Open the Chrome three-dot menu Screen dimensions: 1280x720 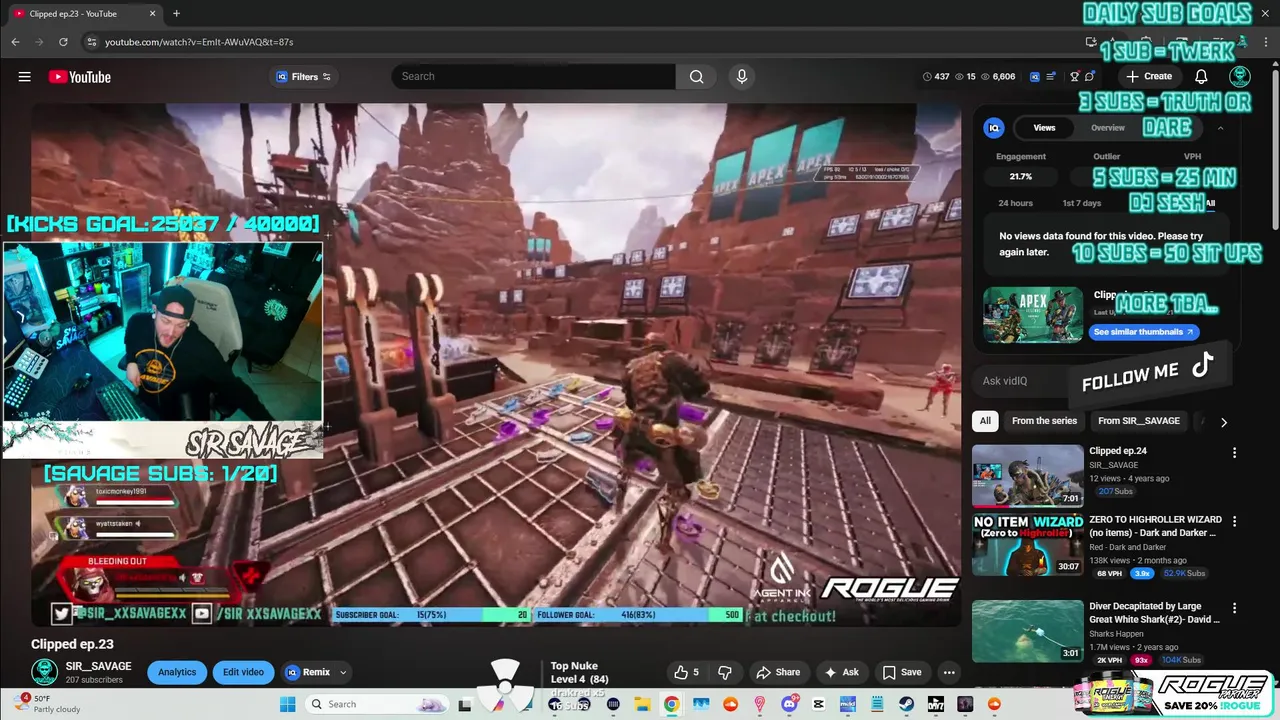[x=1265, y=42]
